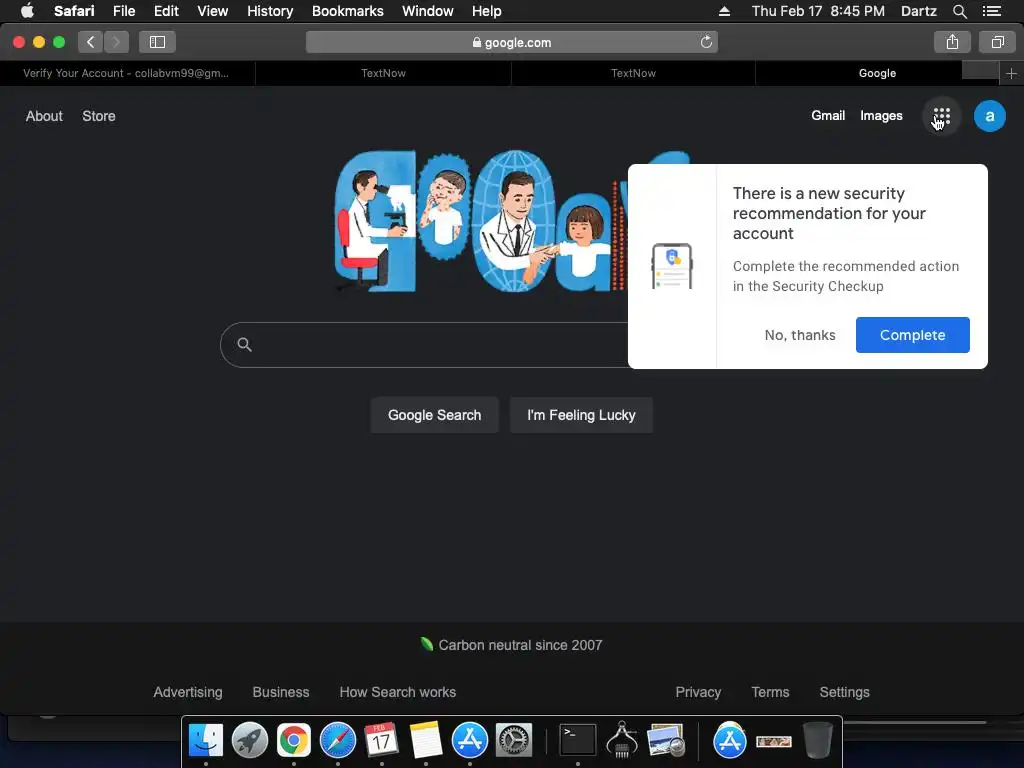Viewport: 1024px width, 768px height.
Task: Open the Images link
Action: click(x=881, y=116)
